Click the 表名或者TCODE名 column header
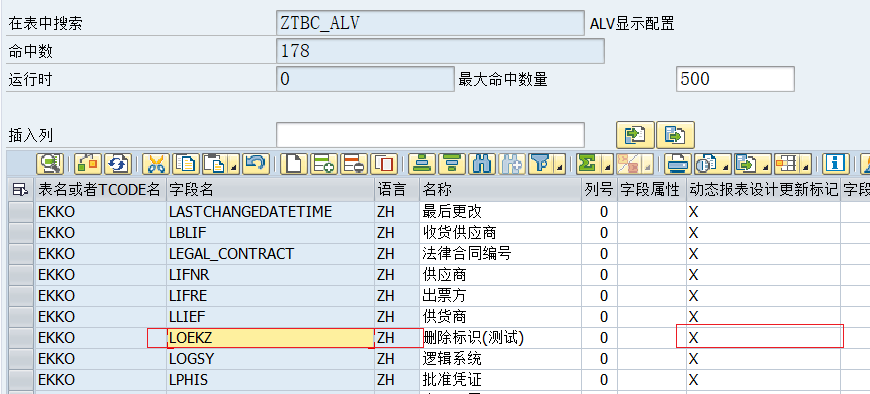Screen dimensions: 870x394 tap(100, 190)
